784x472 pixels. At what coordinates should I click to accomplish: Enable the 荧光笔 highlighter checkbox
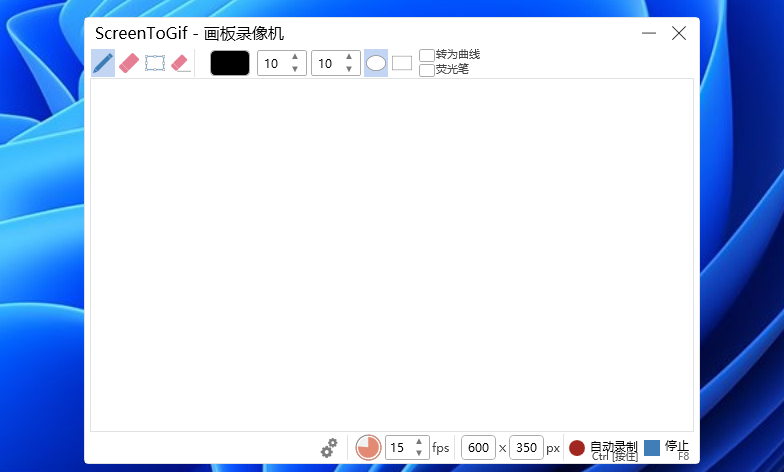pyautogui.click(x=426, y=70)
